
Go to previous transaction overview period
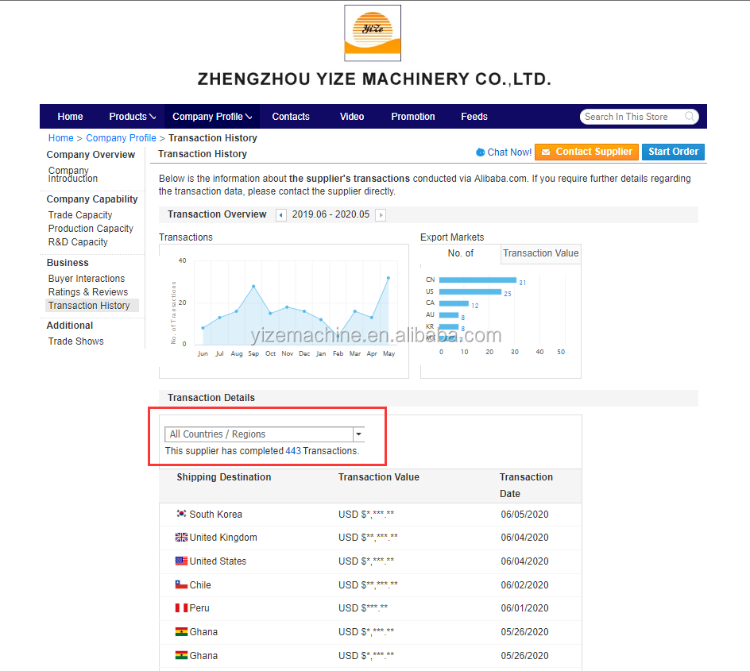click(281, 215)
